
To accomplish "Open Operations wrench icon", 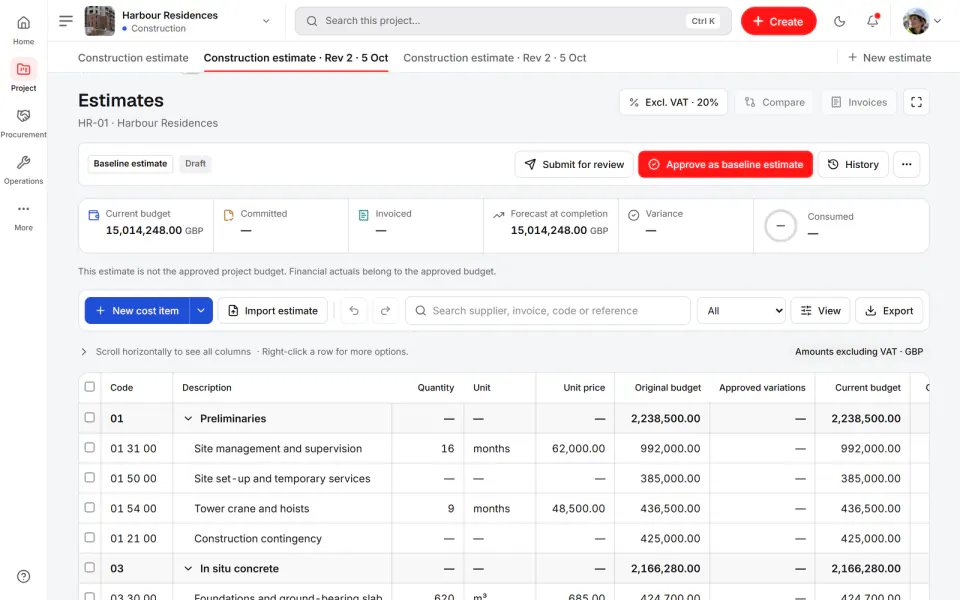I will click(x=23, y=162).
